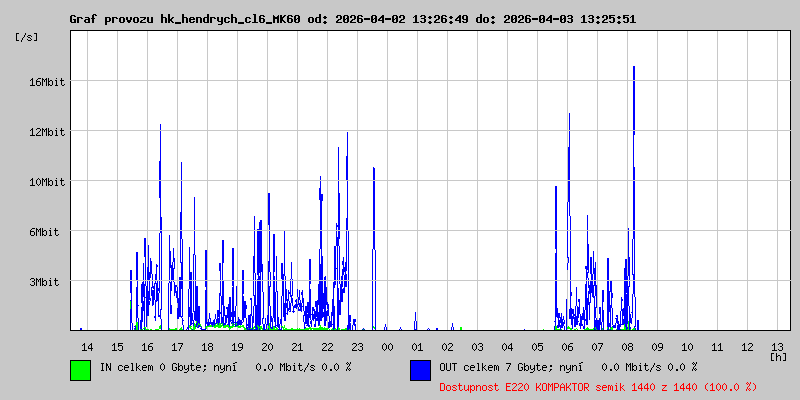
Task: Click the '[h]' hours unit label
Action: (777, 357)
